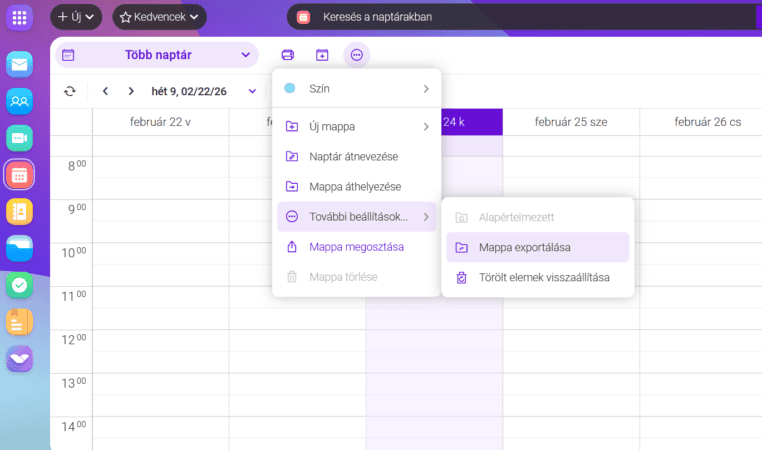Open the Tasks checkmark app in sidebar
This screenshot has height=450, width=762.
[x=20, y=285]
